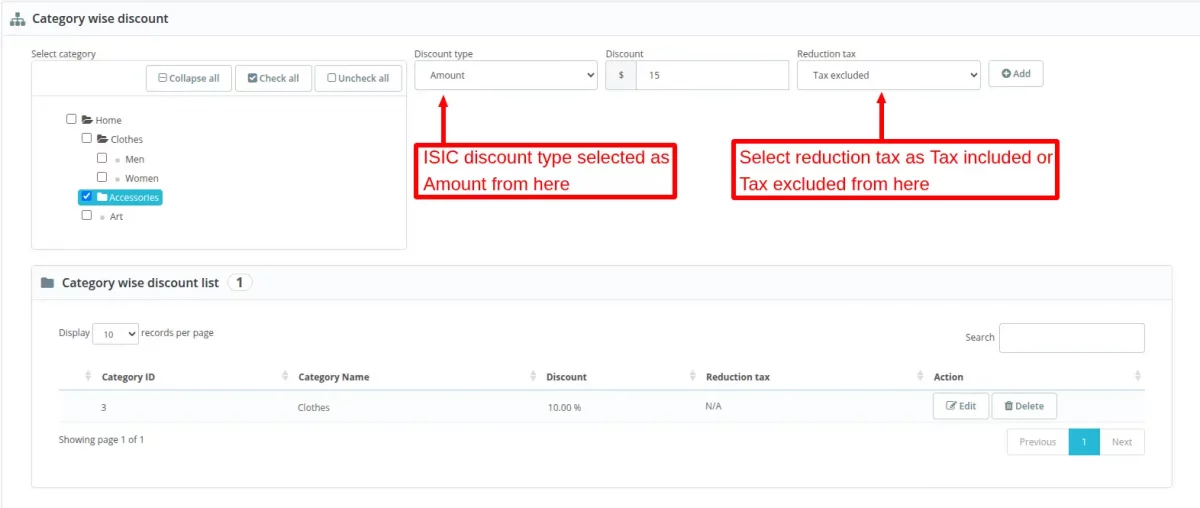1200x508 pixels.
Task: Go to the Previous page
Action: (1037, 442)
